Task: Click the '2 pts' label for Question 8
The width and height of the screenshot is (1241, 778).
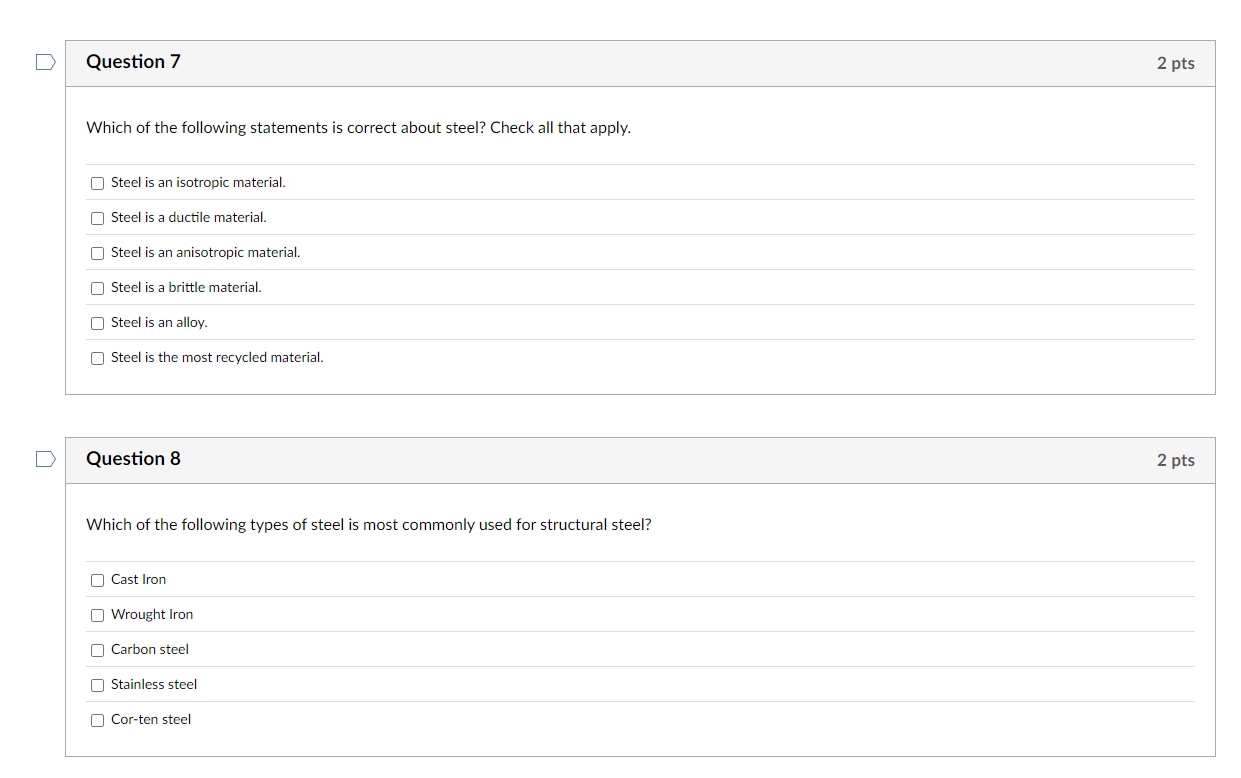Action: 1175,459
